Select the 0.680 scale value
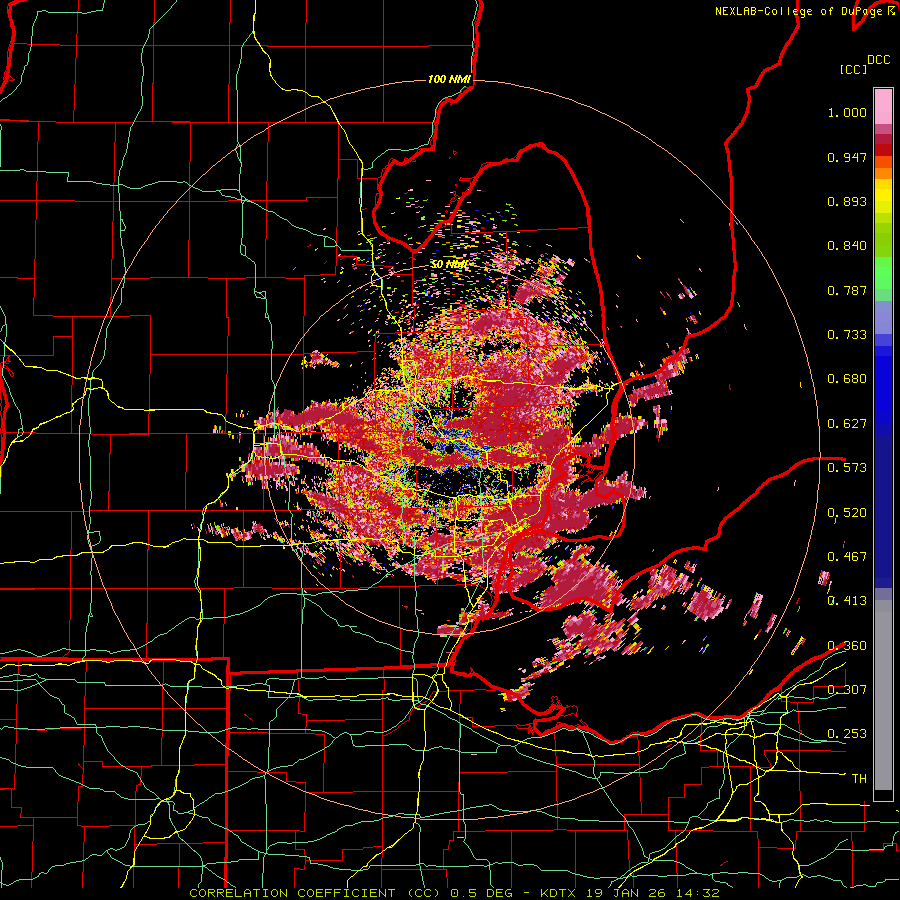 [x=847, y=379]
